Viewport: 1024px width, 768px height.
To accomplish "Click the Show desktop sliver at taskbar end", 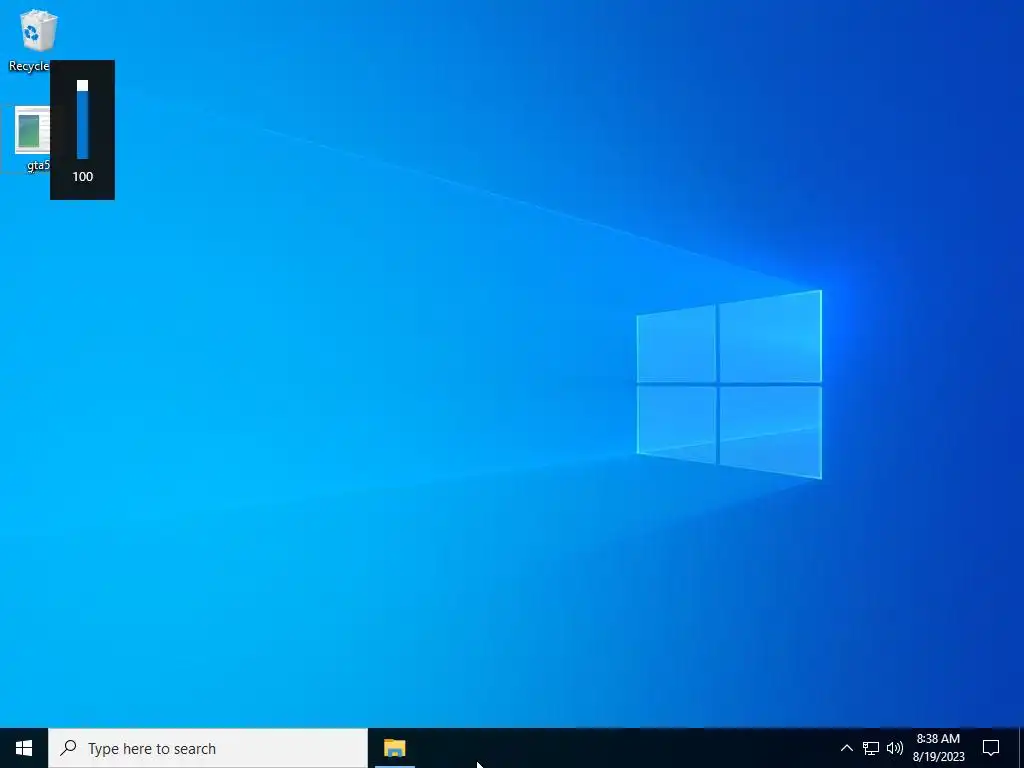I will 1021,748.
